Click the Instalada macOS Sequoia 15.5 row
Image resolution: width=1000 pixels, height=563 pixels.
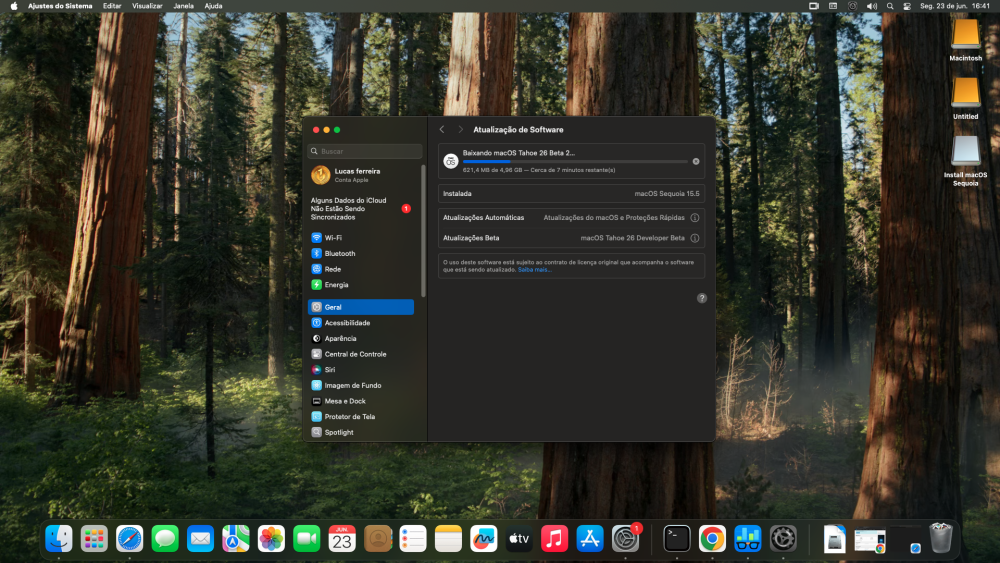(571, 193)
